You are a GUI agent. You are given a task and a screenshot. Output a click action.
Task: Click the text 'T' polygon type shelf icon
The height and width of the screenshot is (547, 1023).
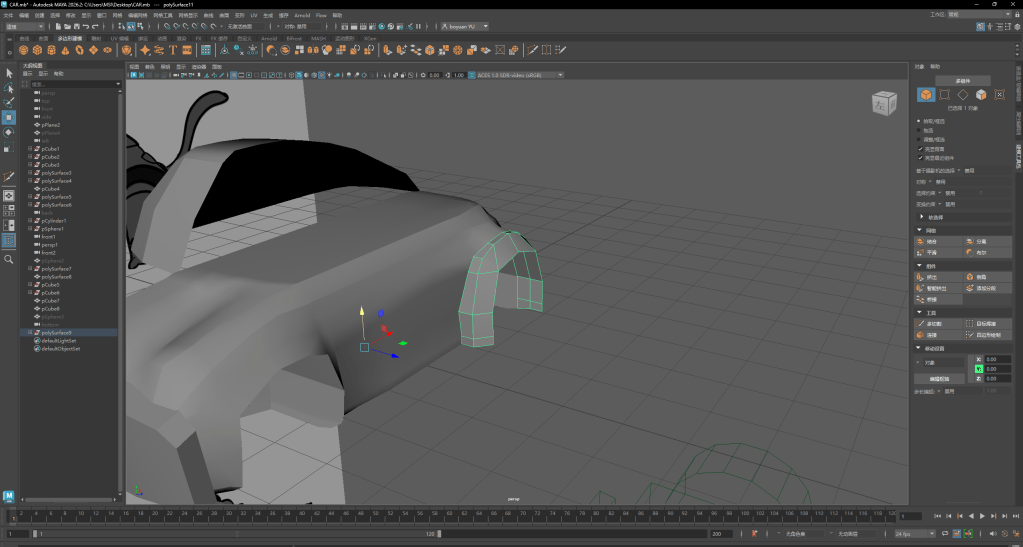[x=173, y=49]
